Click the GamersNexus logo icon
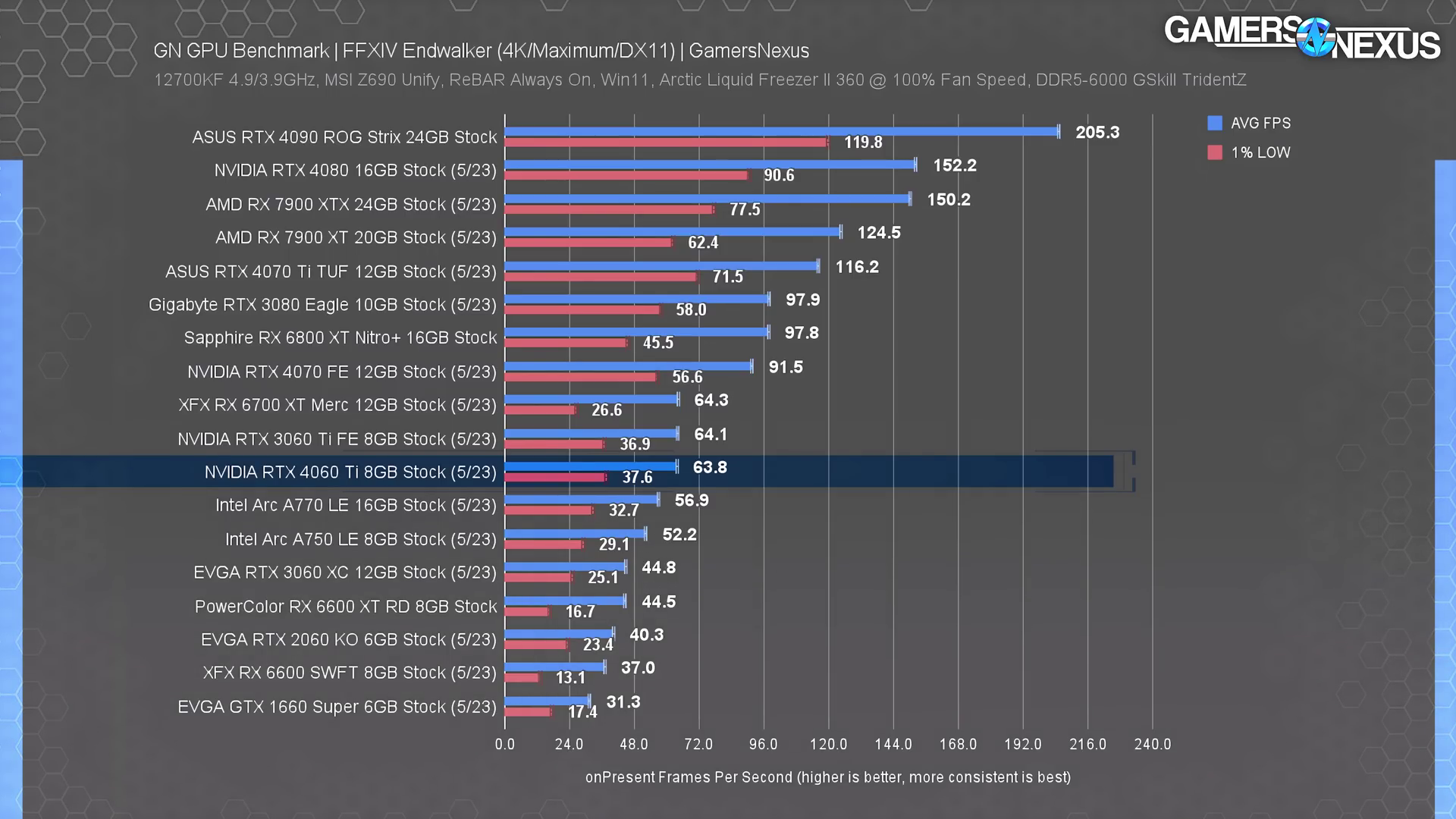 pos(1315,37)
